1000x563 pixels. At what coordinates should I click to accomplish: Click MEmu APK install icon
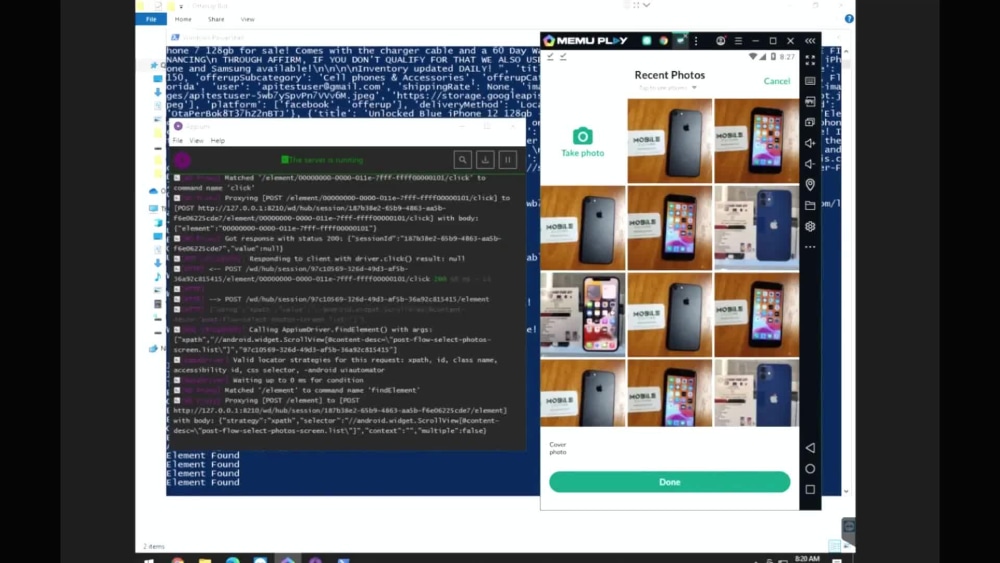point(810,101)
